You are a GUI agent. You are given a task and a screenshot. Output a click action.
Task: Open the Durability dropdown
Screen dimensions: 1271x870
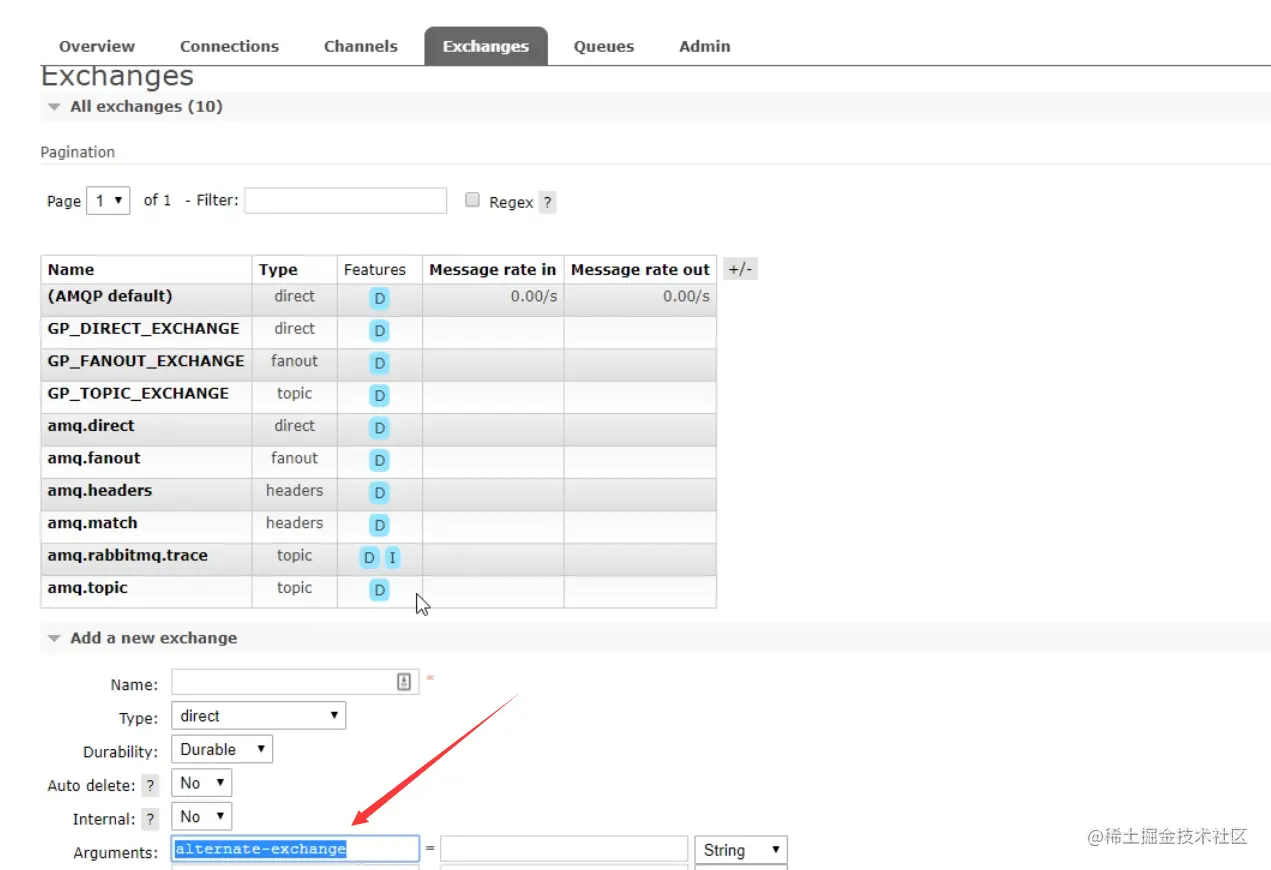tap(222, 749)
